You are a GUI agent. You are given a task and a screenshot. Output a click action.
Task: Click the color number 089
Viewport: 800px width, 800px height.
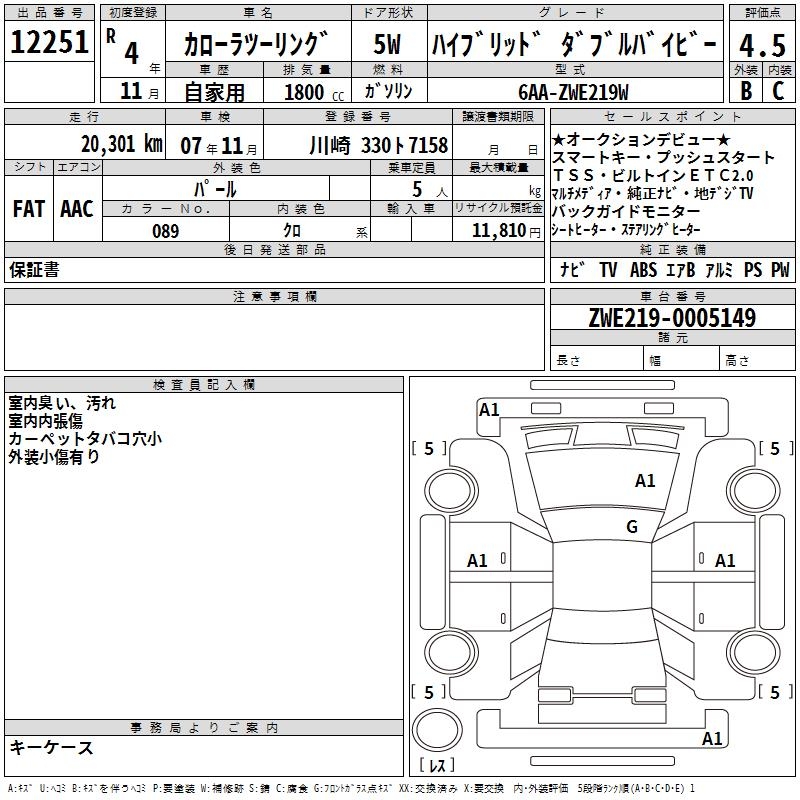click(165, 231)
